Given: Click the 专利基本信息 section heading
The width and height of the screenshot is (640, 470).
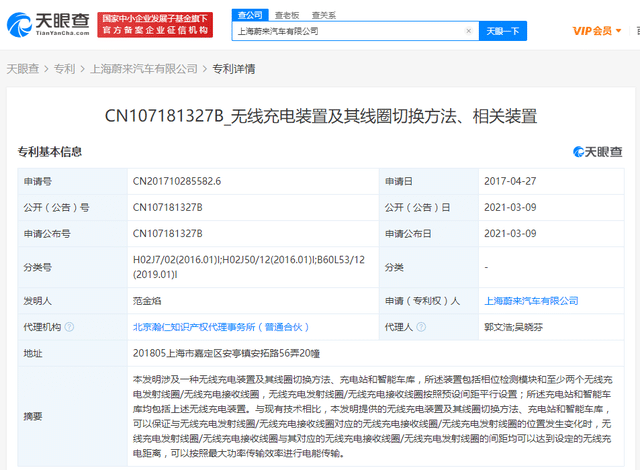Looking at the screenshot, I should (x=49, y=152).
